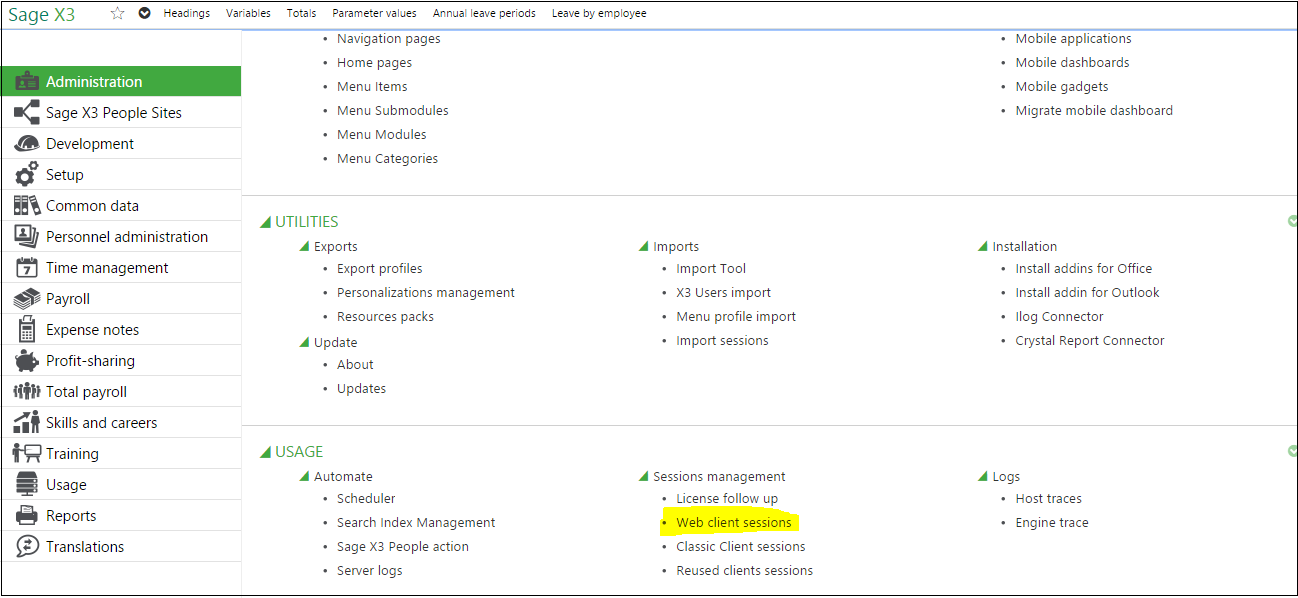Click the Development sidebar icon
Image resolution: width=1298 pixels, height=598 pixels.
coord(27,144)
